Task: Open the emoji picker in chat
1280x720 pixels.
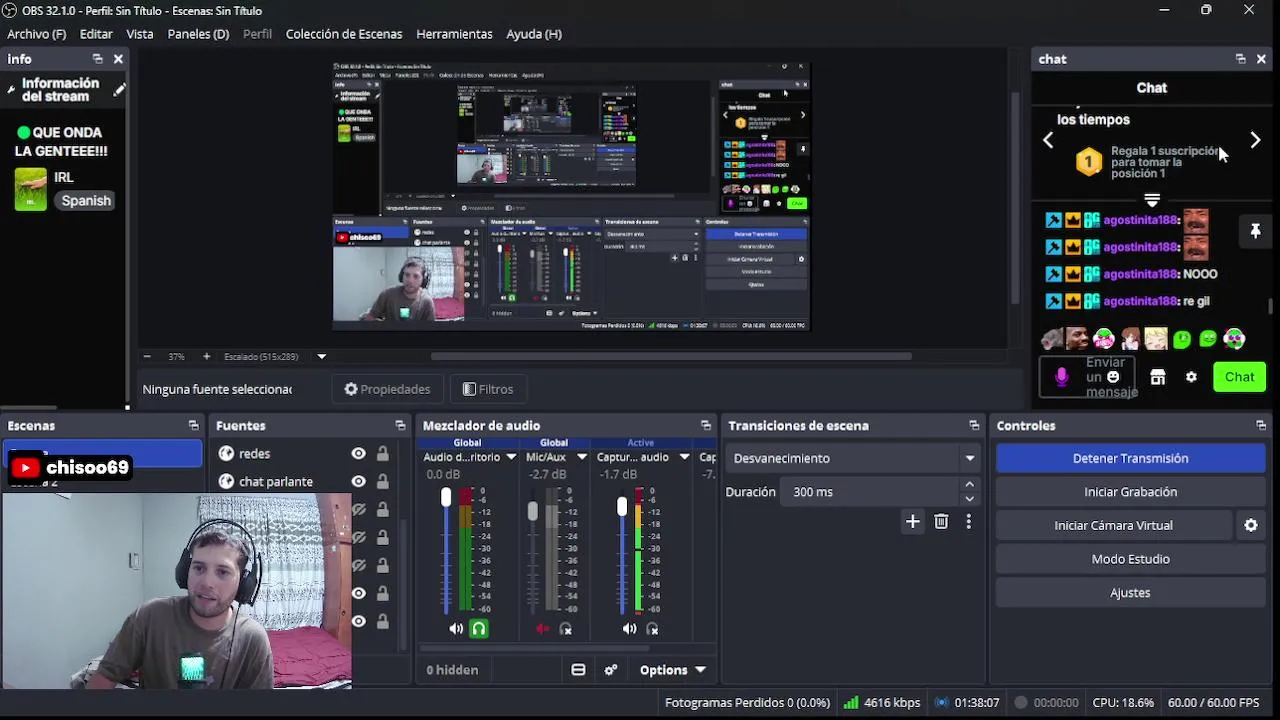Action: (x=1113, y=376)
